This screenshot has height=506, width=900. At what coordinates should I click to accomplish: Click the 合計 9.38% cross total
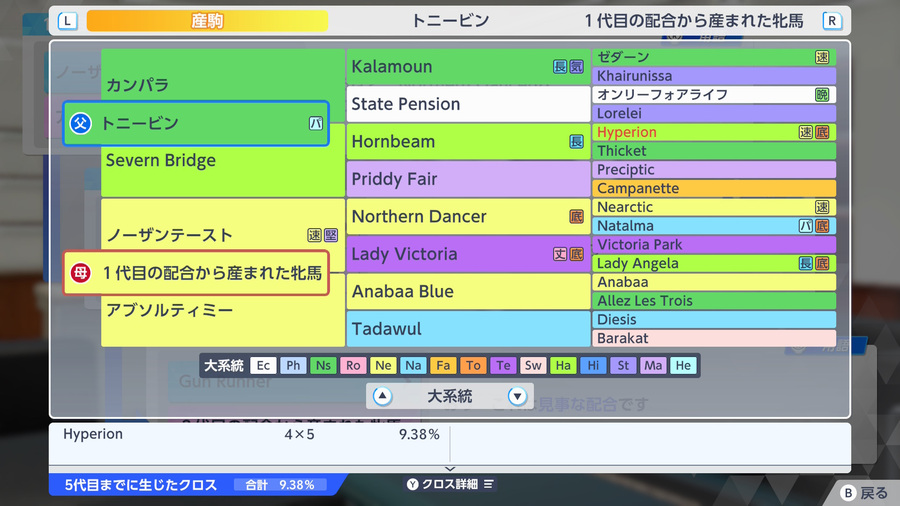[280, 485]
